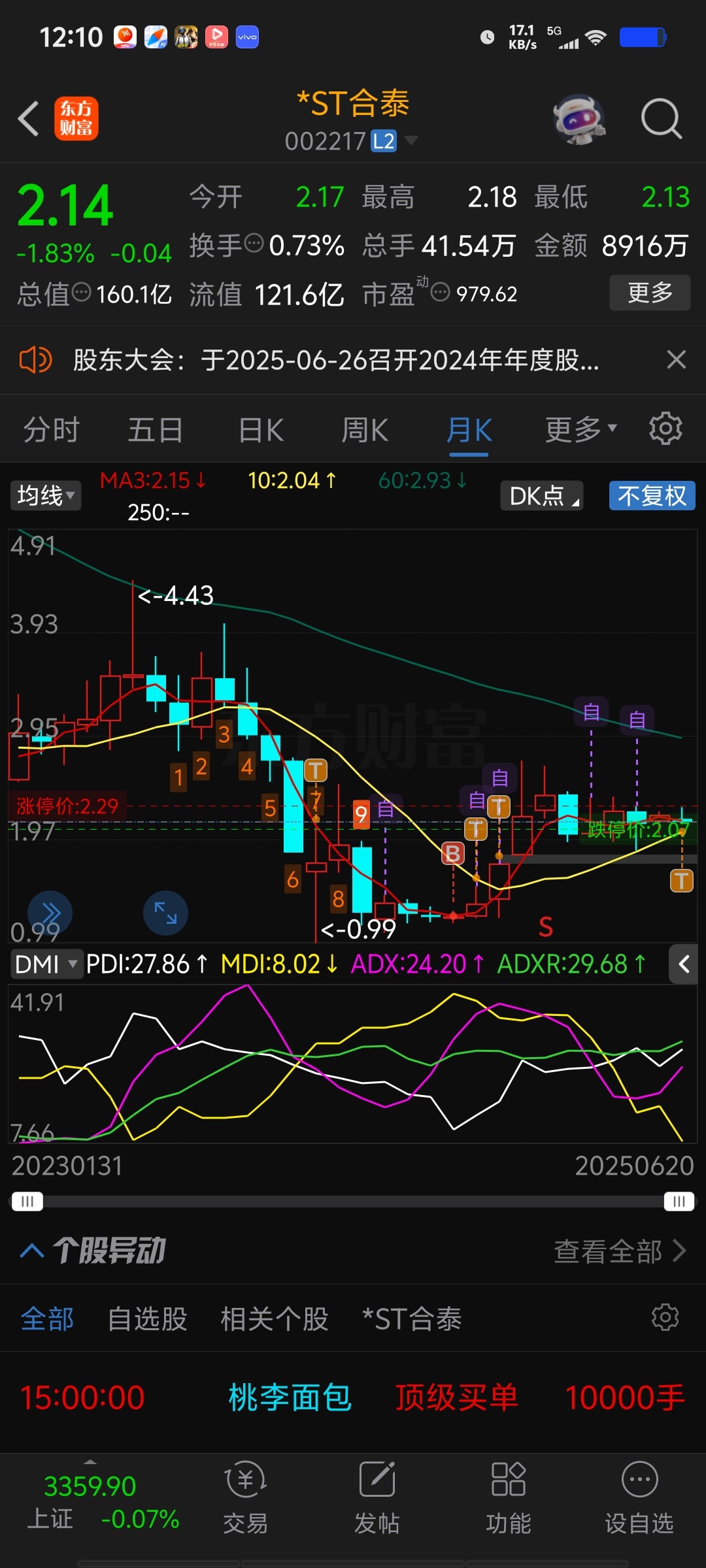Open the 桃李面包 stock entry
Image resolution: width=706 pixels, height=1568 pixels.
click(290, 1398)
